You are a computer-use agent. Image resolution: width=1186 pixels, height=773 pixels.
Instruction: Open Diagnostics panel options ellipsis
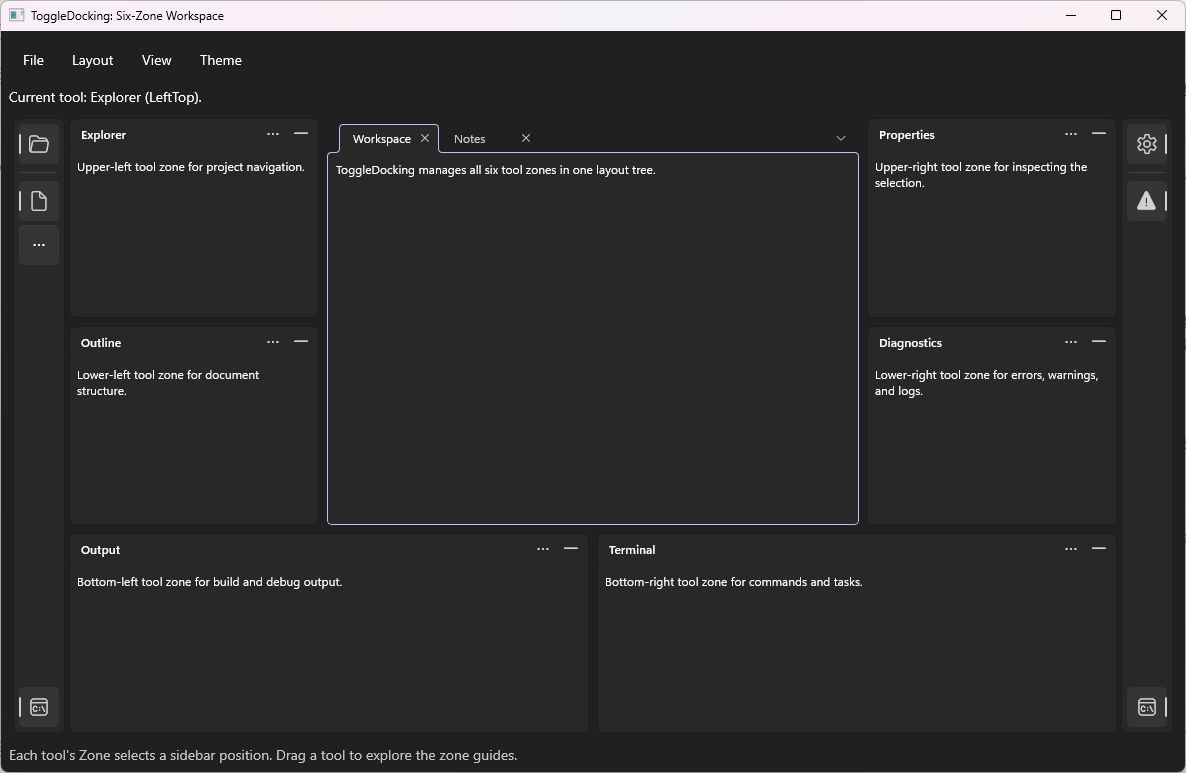[1071, 343]
